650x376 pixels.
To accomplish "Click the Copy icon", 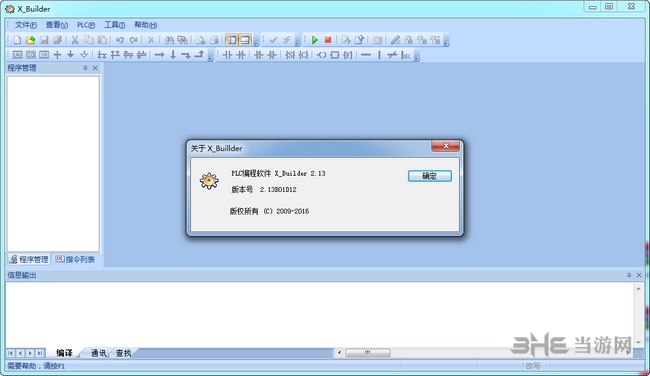I will coord(89,40).
